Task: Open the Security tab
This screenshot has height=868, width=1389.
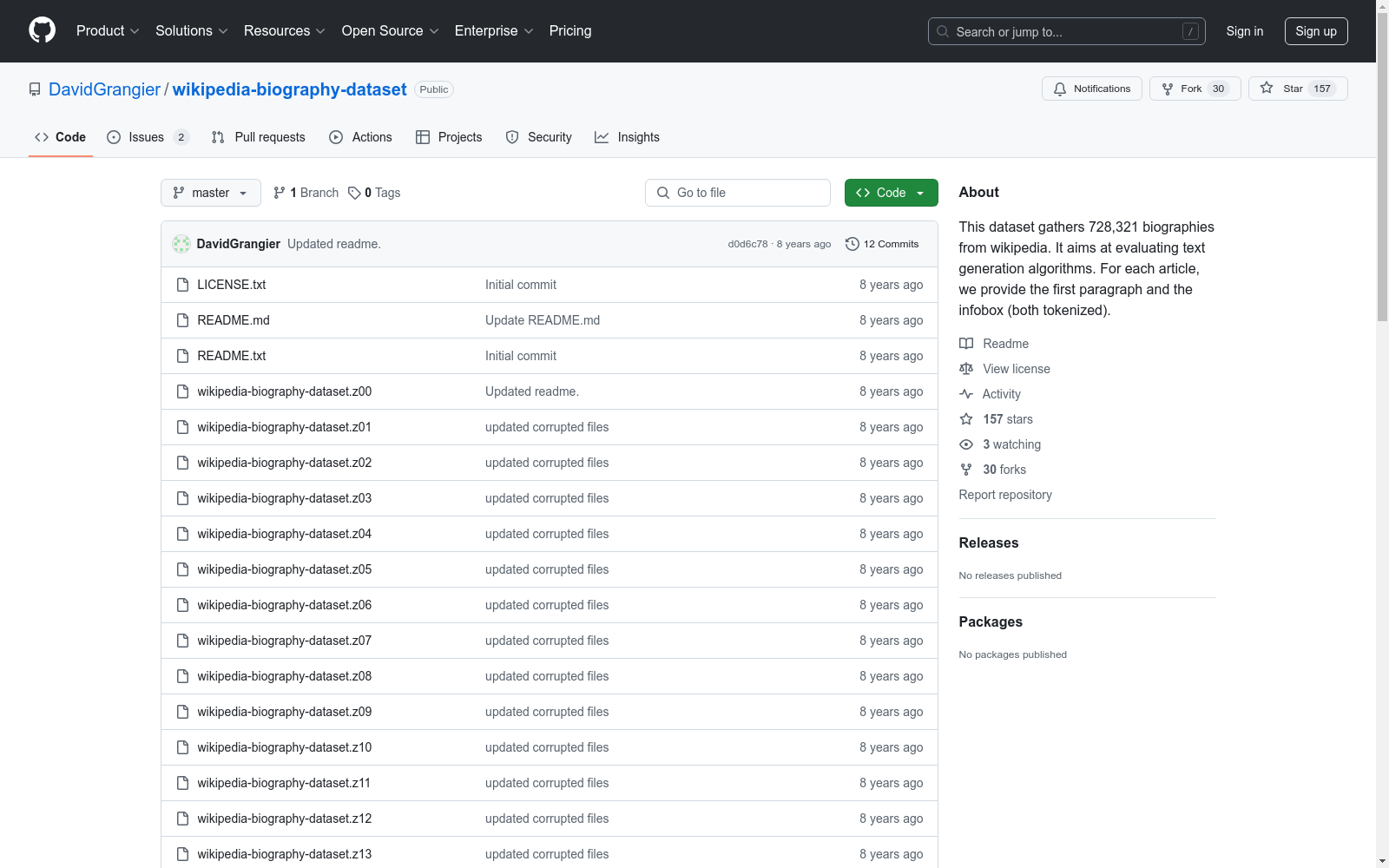Action: point(538,137)
